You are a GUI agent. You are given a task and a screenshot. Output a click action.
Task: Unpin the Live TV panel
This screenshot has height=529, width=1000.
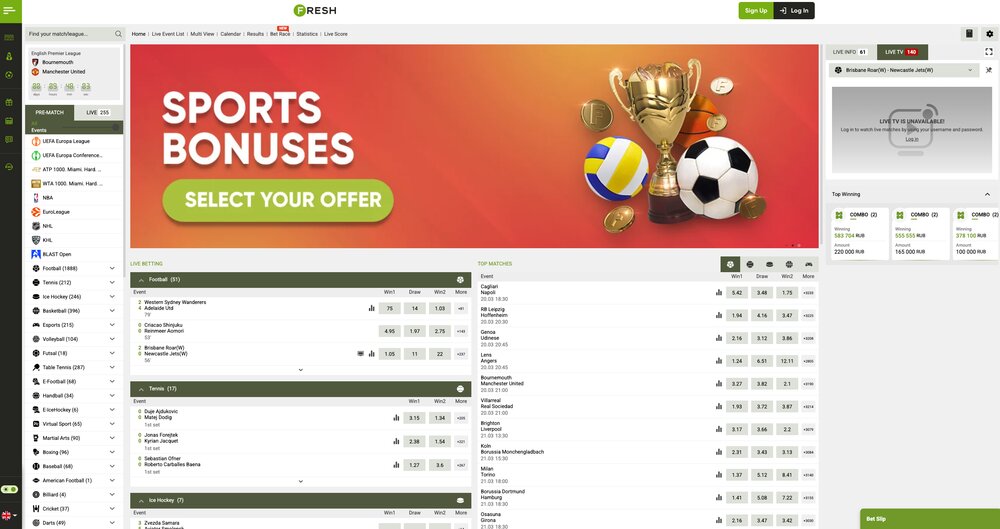coord(989,70)
